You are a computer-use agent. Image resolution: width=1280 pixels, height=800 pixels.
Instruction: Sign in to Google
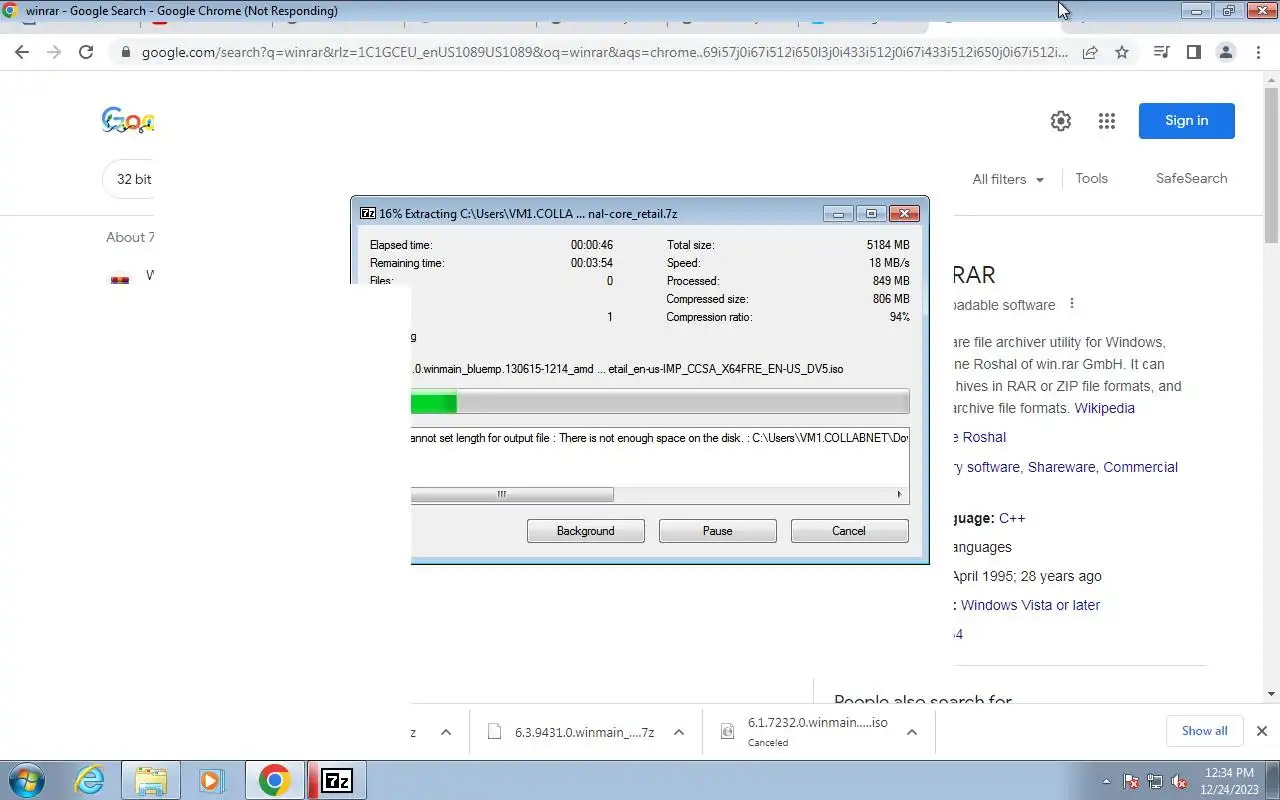[x=1186, y=121]
